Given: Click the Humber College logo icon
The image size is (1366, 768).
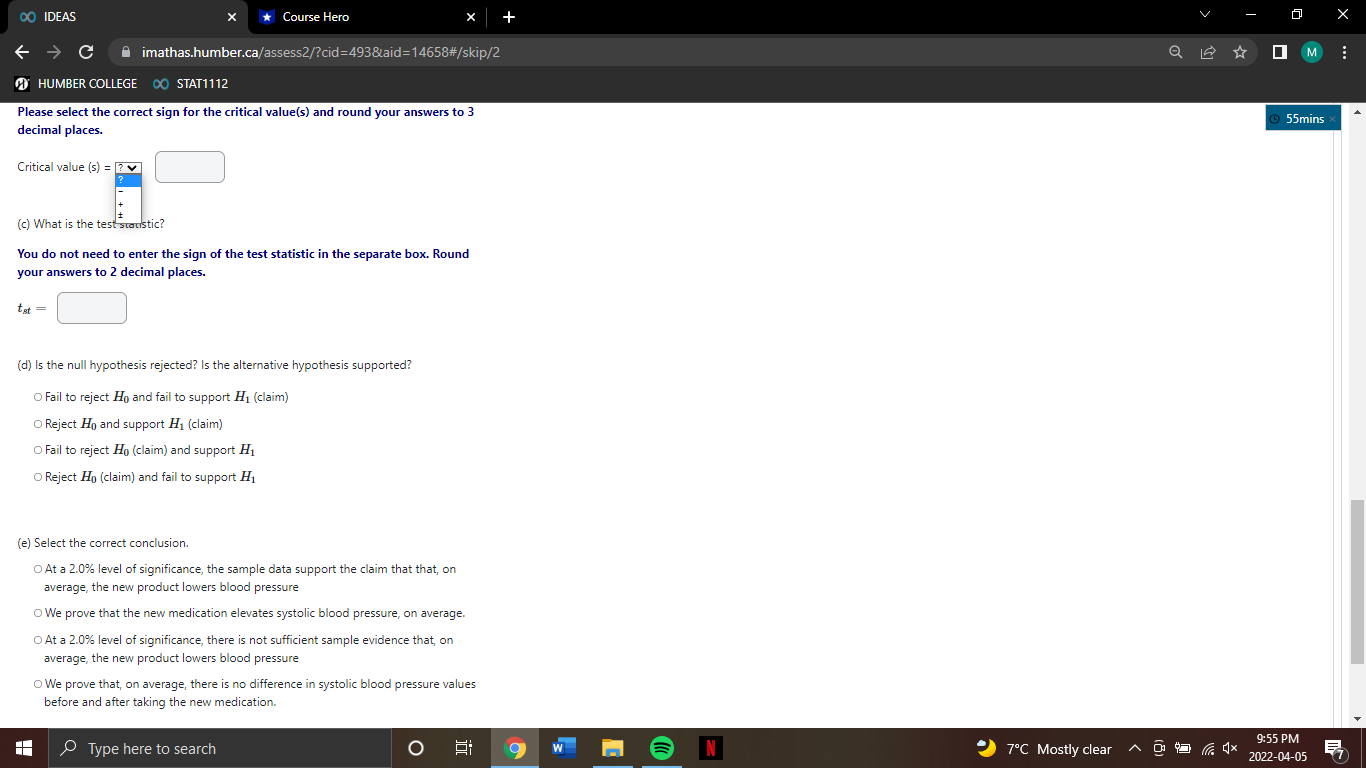Looking at the screenshot, I should [x=19, y=84].
